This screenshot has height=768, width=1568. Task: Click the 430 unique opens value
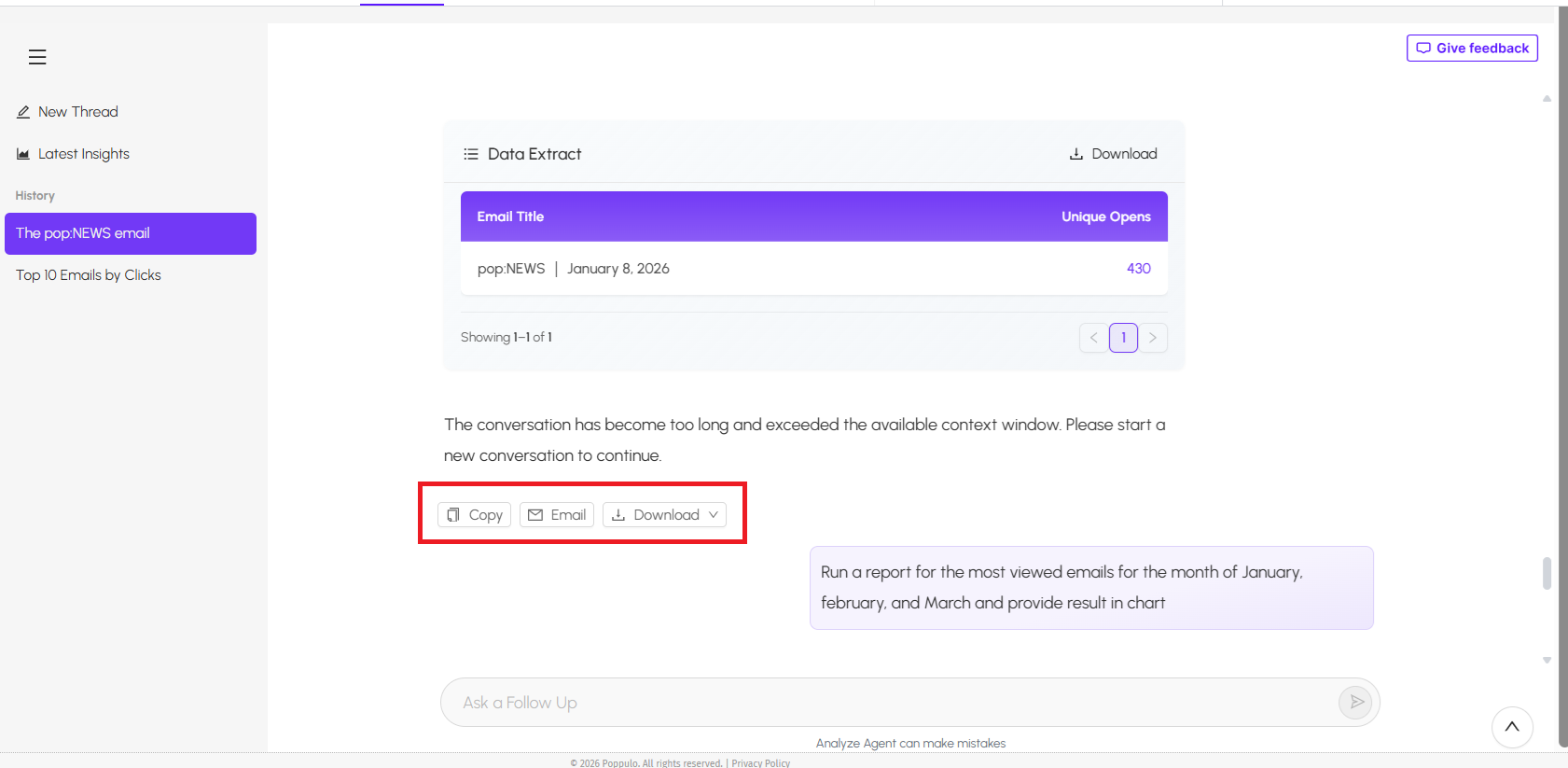(x=1138, y=269)
